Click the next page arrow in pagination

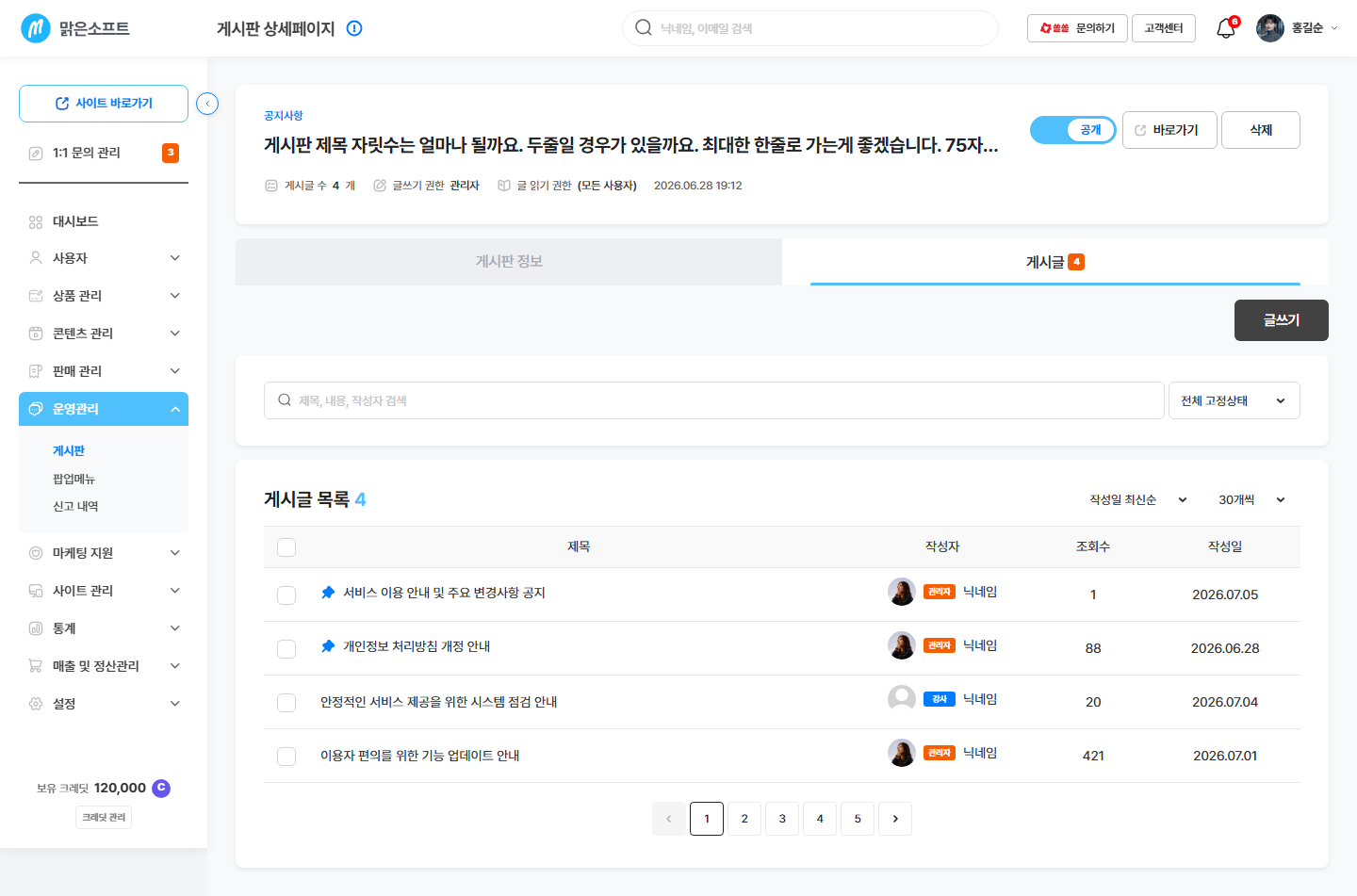click(x=895, y=819)
